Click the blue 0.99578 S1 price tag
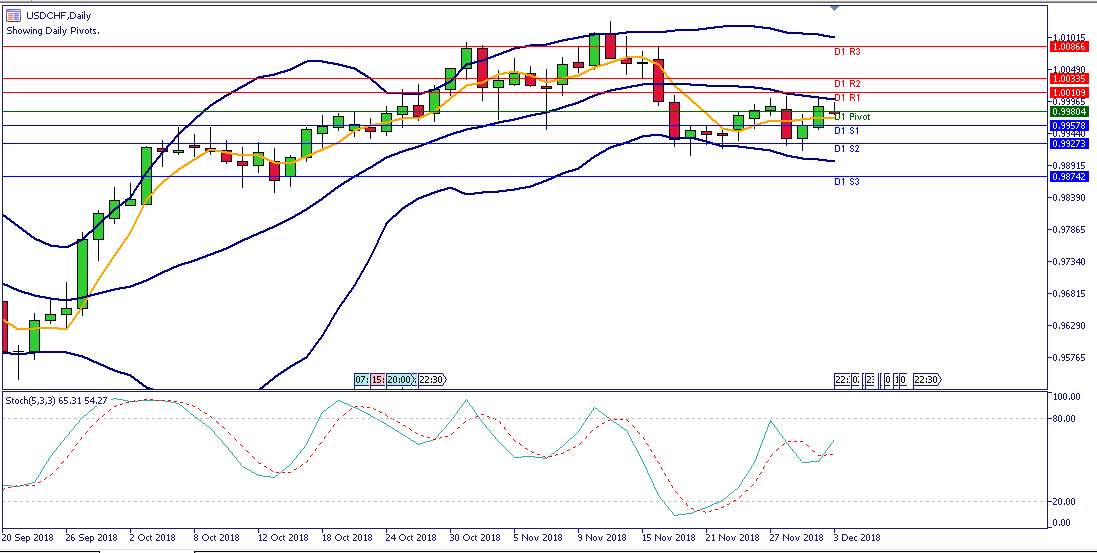The height and width of the screenshot is (553, 1097). [1069, 126]
